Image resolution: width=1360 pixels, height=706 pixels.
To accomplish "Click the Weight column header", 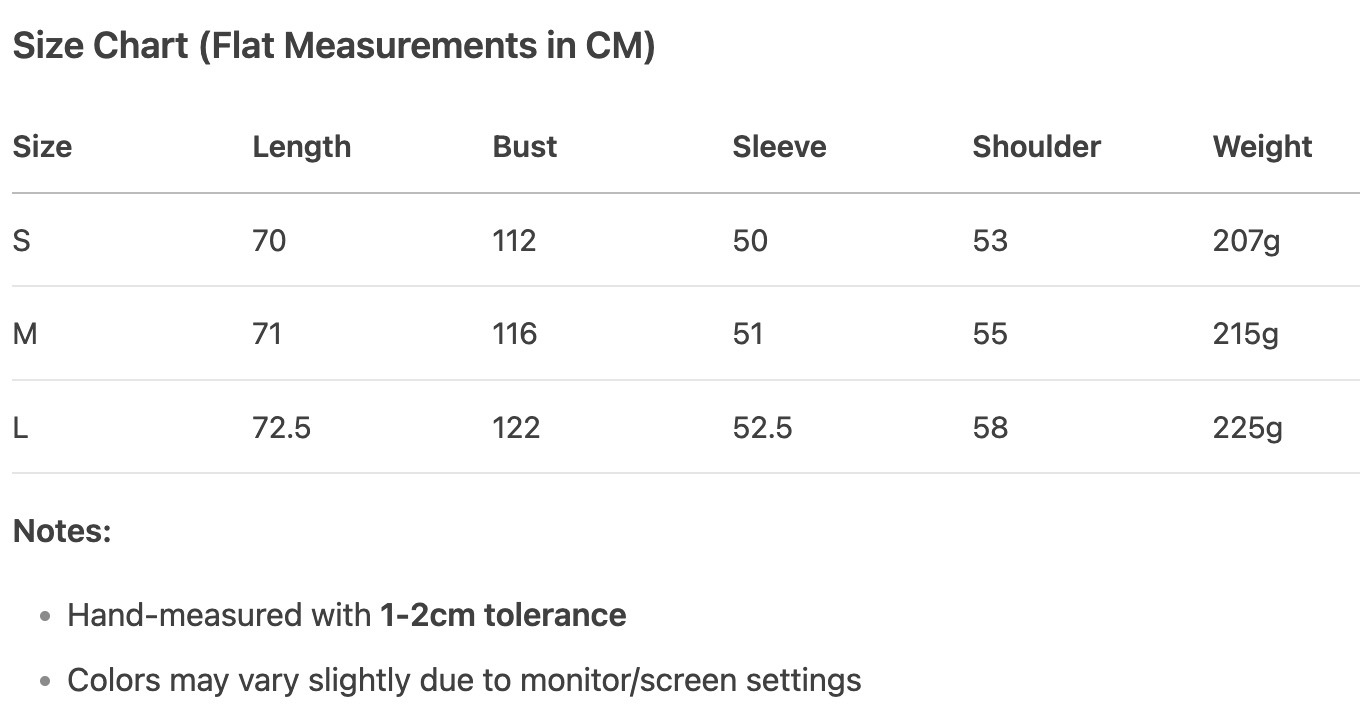I will pyautogui.click(x=1262, y=147).
